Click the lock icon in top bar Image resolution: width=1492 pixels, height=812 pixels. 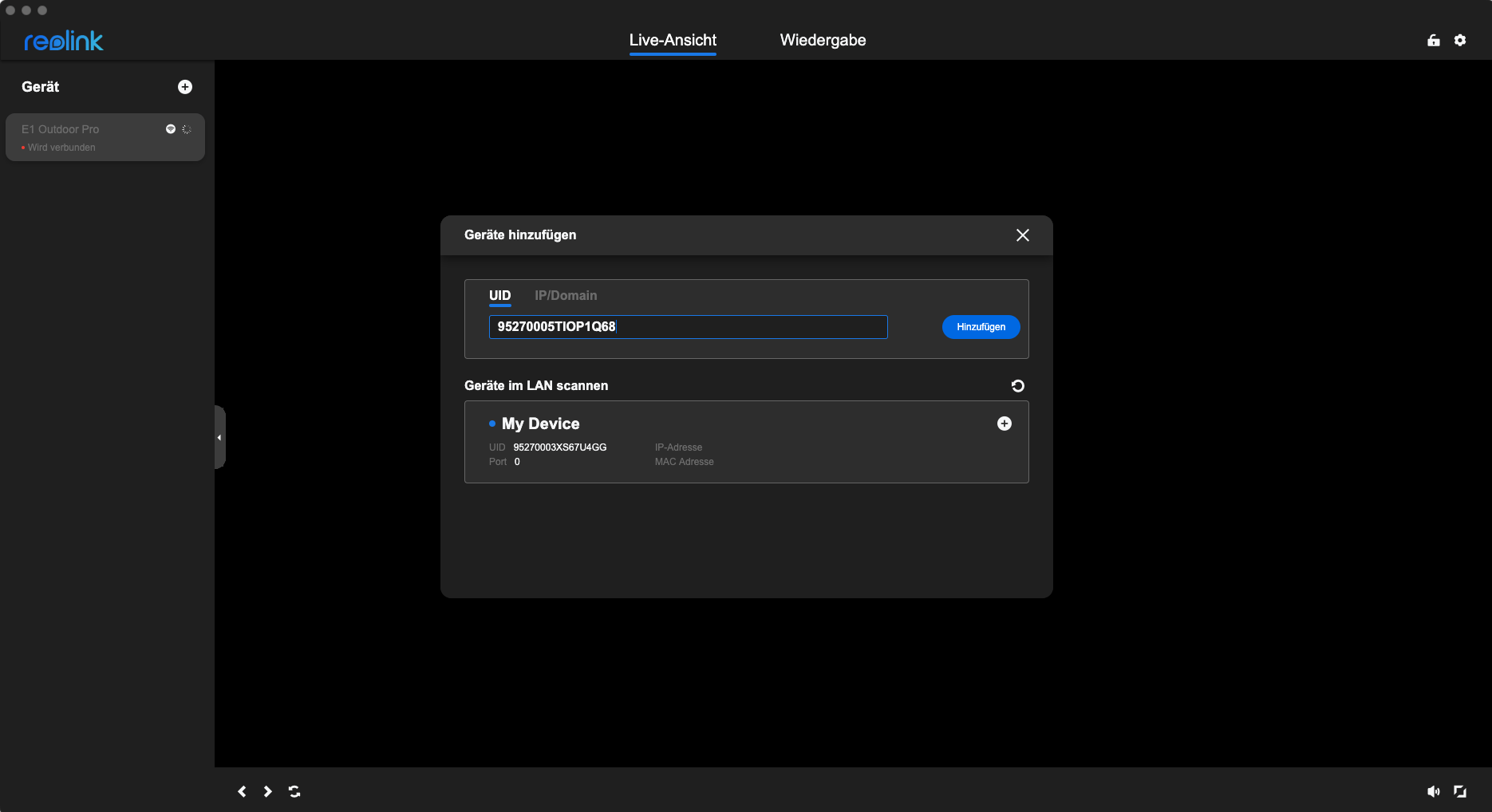[1434, 41]
